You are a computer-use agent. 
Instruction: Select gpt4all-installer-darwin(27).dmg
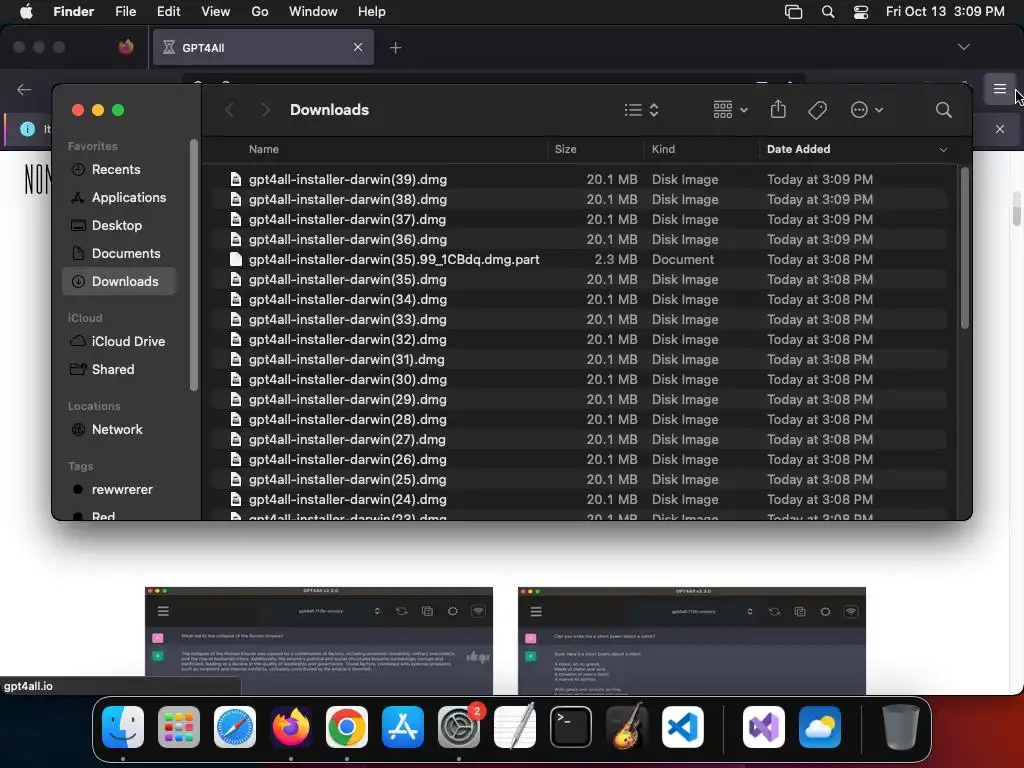coord(580,440)
